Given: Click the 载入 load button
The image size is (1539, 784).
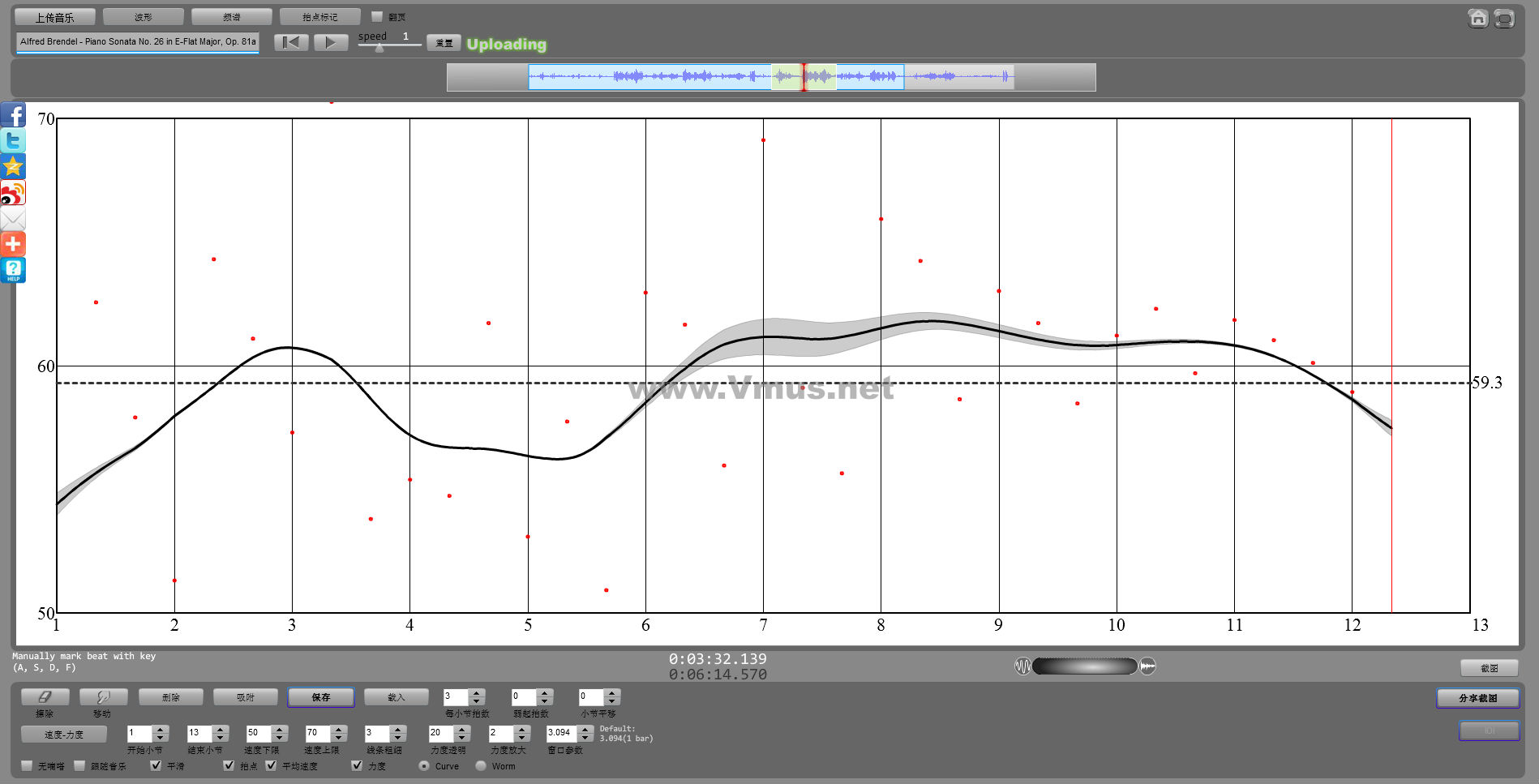Looking at the screenshot, I should click(397, 696).
